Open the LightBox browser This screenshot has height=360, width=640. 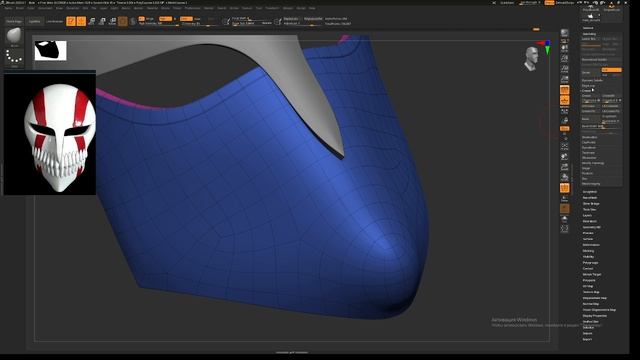tap(35, 21)
